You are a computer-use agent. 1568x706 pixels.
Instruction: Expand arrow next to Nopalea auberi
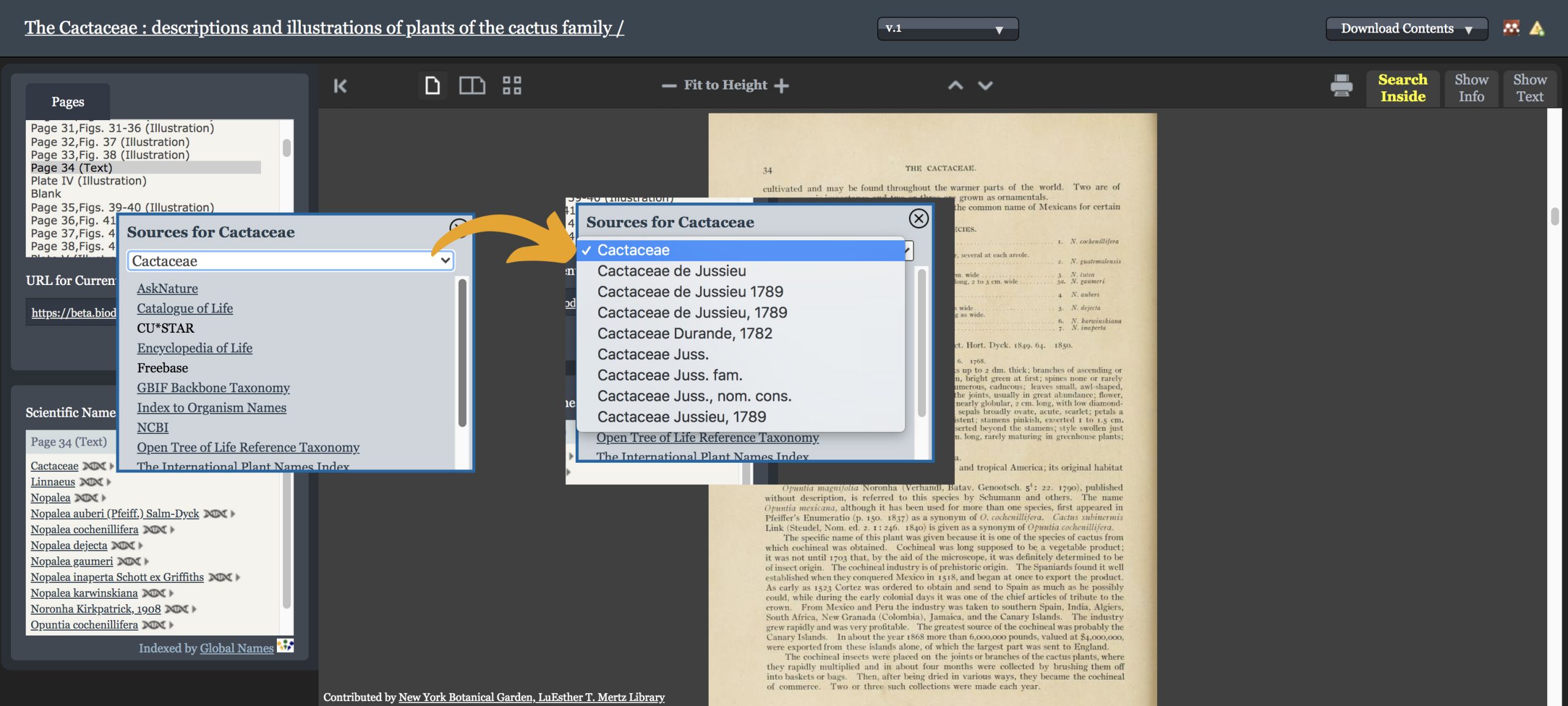click(x=233, y=514)
